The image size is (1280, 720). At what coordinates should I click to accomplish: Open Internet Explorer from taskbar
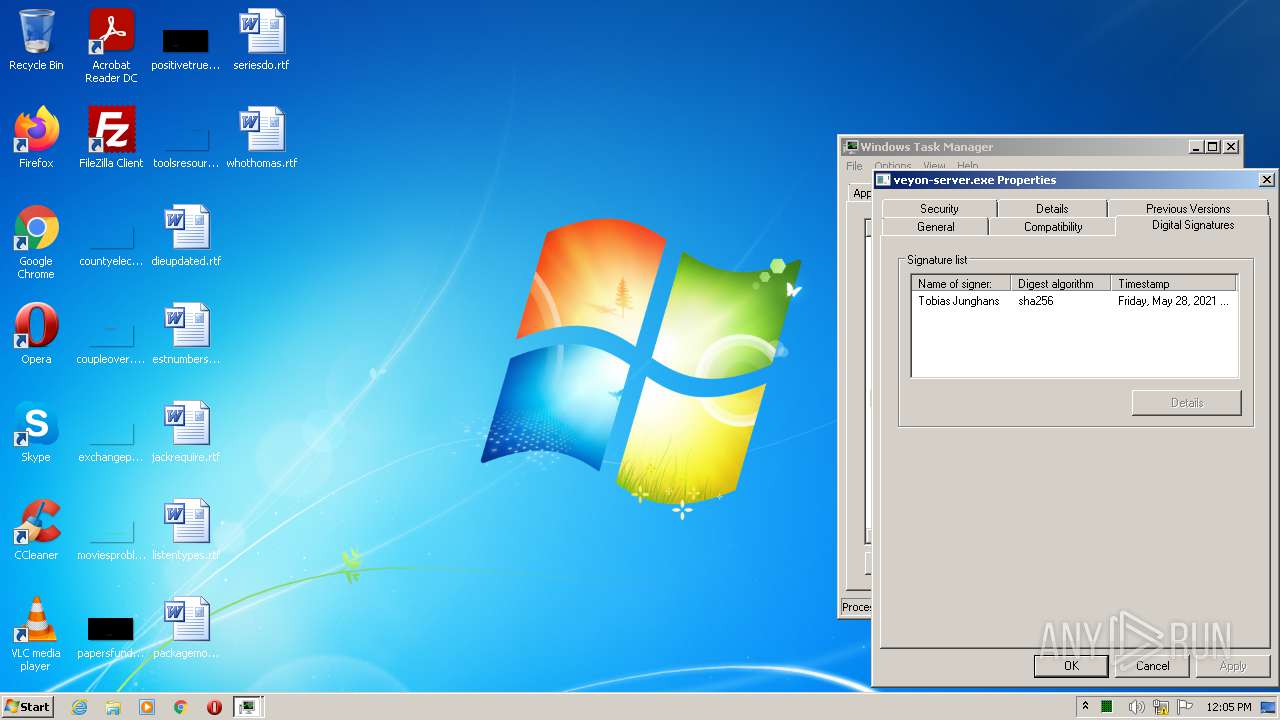coord(79,707)
